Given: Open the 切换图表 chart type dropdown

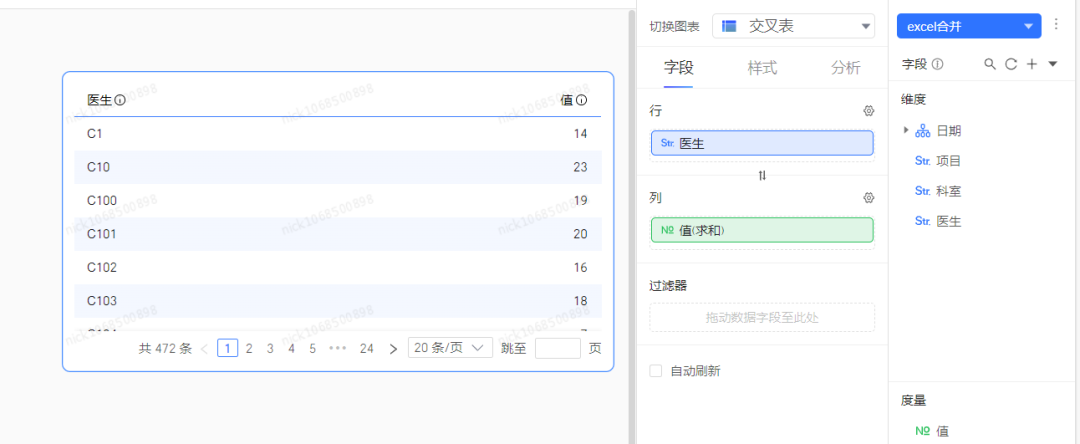Looking at the screenshot, I should coord(793,26).
